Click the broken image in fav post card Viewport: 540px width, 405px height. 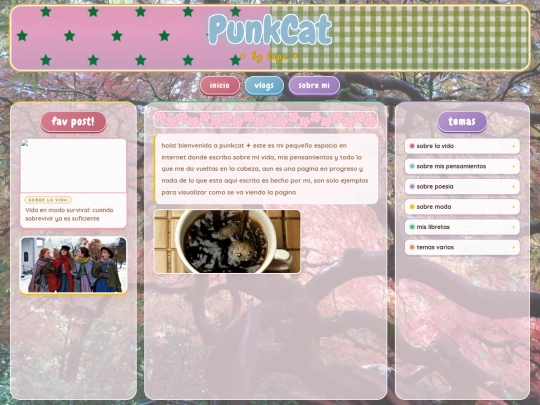(x=73, y=166)
